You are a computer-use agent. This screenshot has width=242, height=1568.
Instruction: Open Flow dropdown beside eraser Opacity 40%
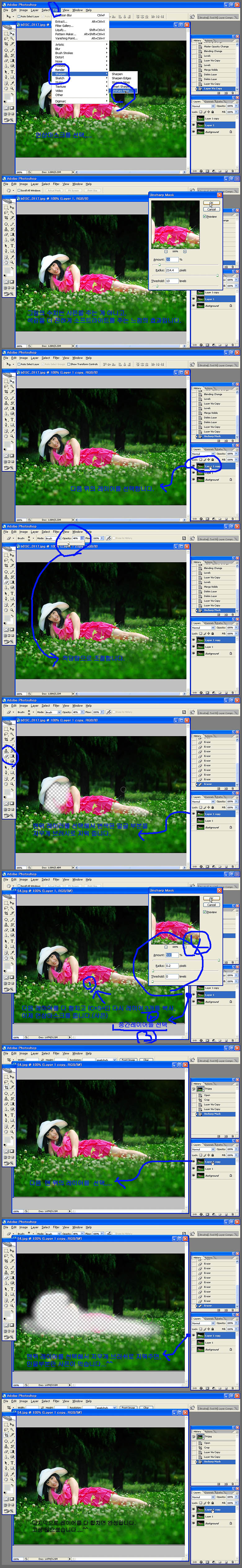click(x=101, y=538)
